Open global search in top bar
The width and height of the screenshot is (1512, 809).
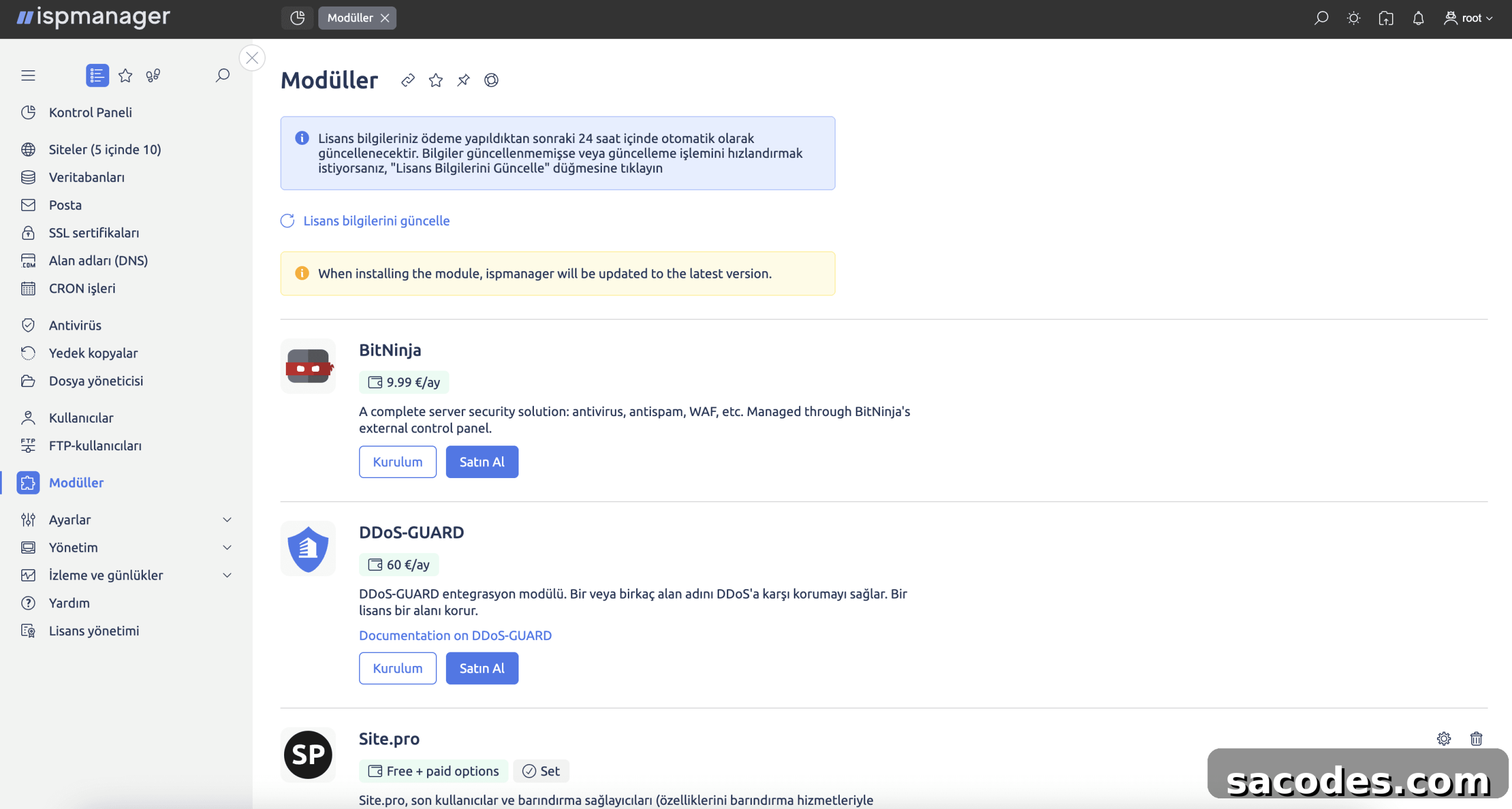pyautogui.click(x=1321, y=18)
